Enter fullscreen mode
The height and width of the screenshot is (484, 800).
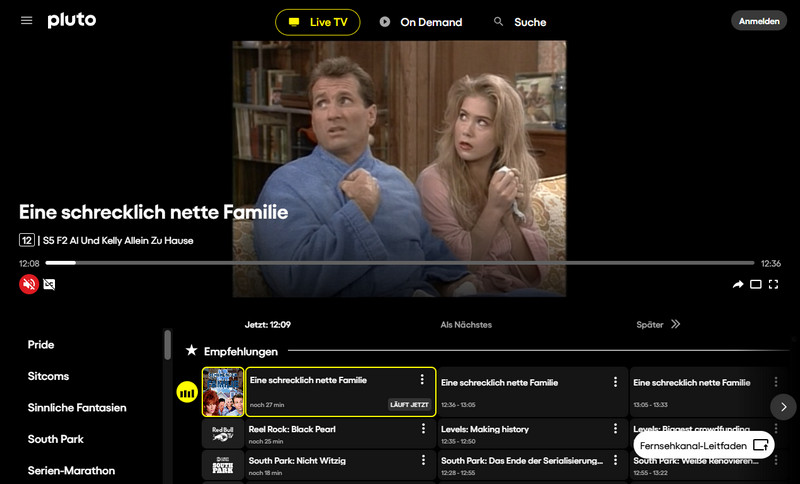click(x=773, y=284)
